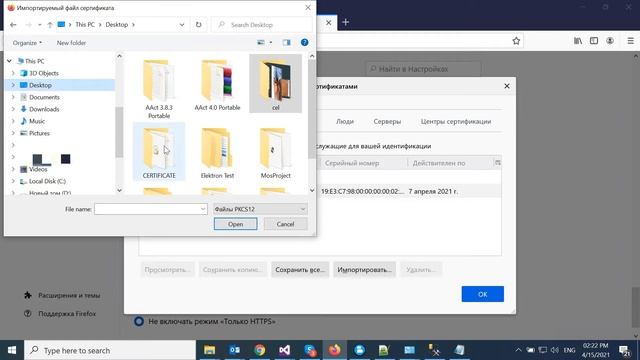This screenshot has width=640, height=360.
Task: Open the AAct 4.0 Portable folder
Action: click(217, 85)
